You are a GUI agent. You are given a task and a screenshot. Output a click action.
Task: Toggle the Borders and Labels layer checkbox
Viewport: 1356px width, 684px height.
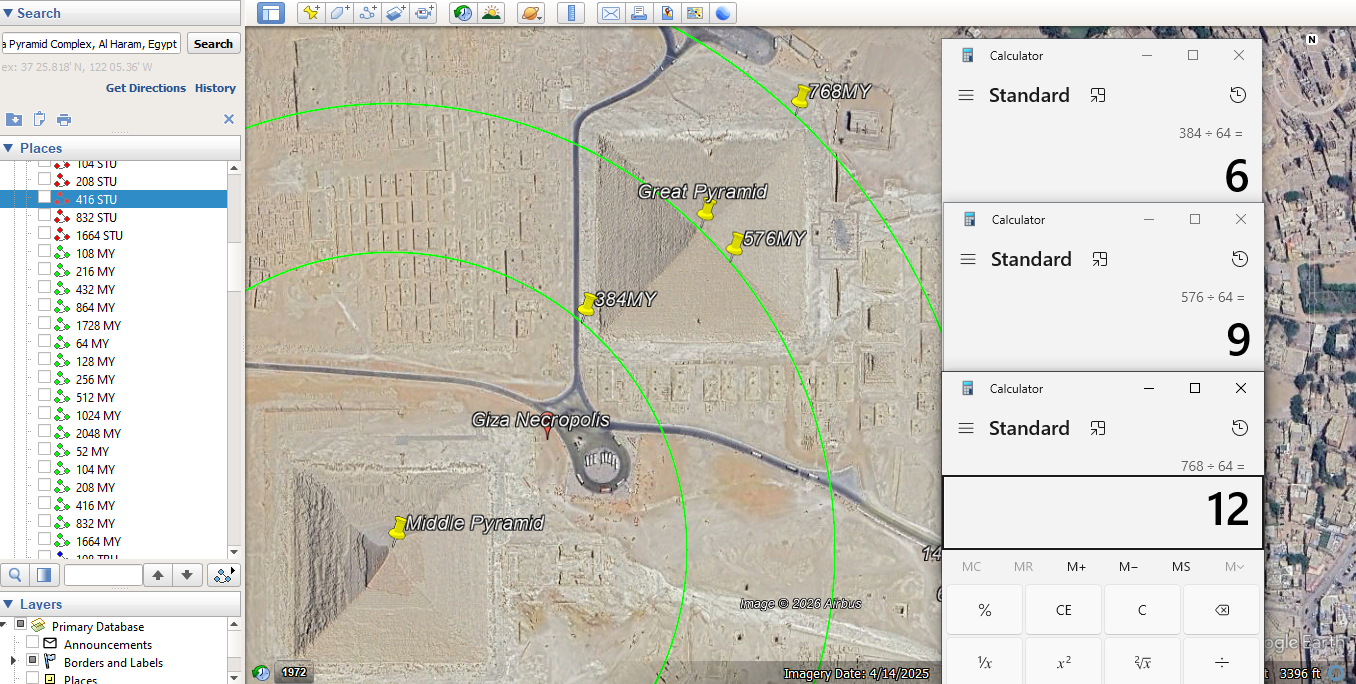point(32,662)
